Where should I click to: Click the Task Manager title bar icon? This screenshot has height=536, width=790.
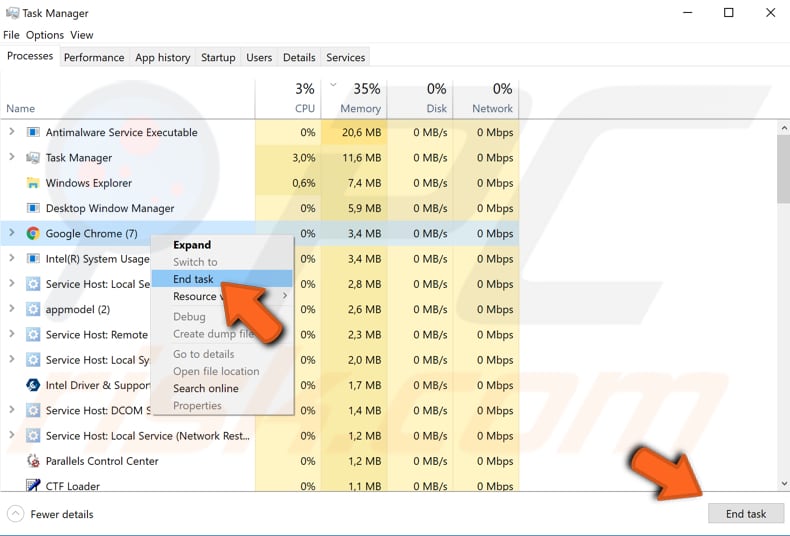tap(12, 13)
